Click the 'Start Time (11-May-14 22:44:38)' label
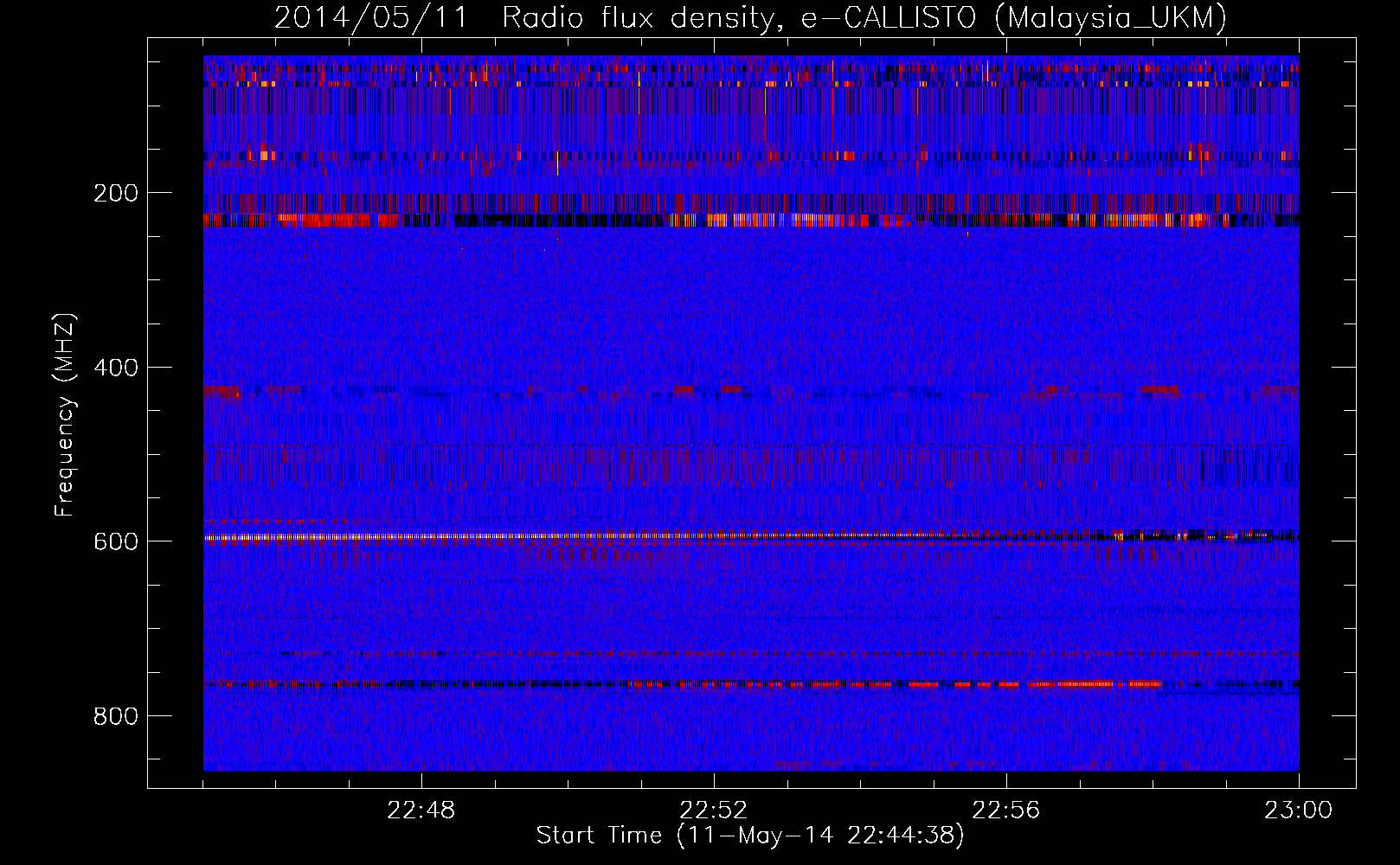1400x865 pixels. click(750, 836)
